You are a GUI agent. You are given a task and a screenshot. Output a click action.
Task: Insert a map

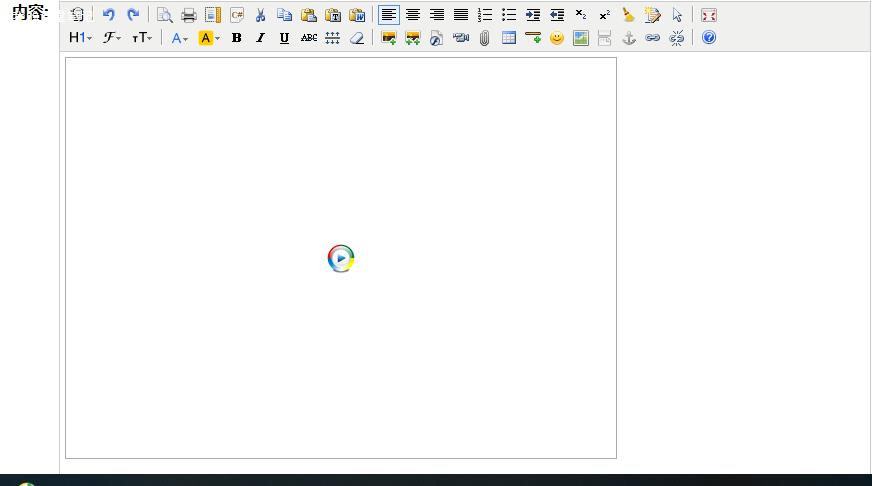coord(581,38)
